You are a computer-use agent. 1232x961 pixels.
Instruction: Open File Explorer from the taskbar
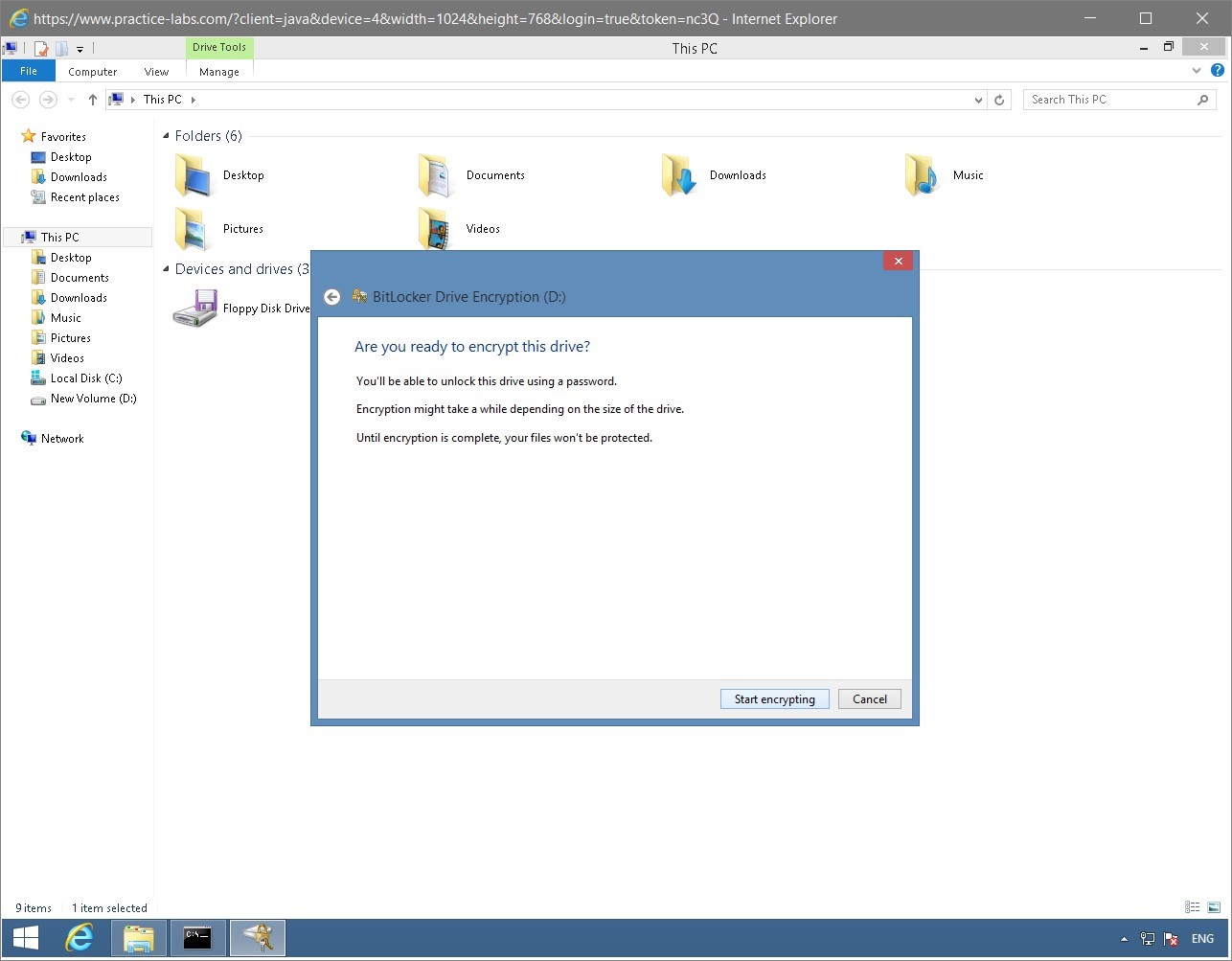(139, 938)
